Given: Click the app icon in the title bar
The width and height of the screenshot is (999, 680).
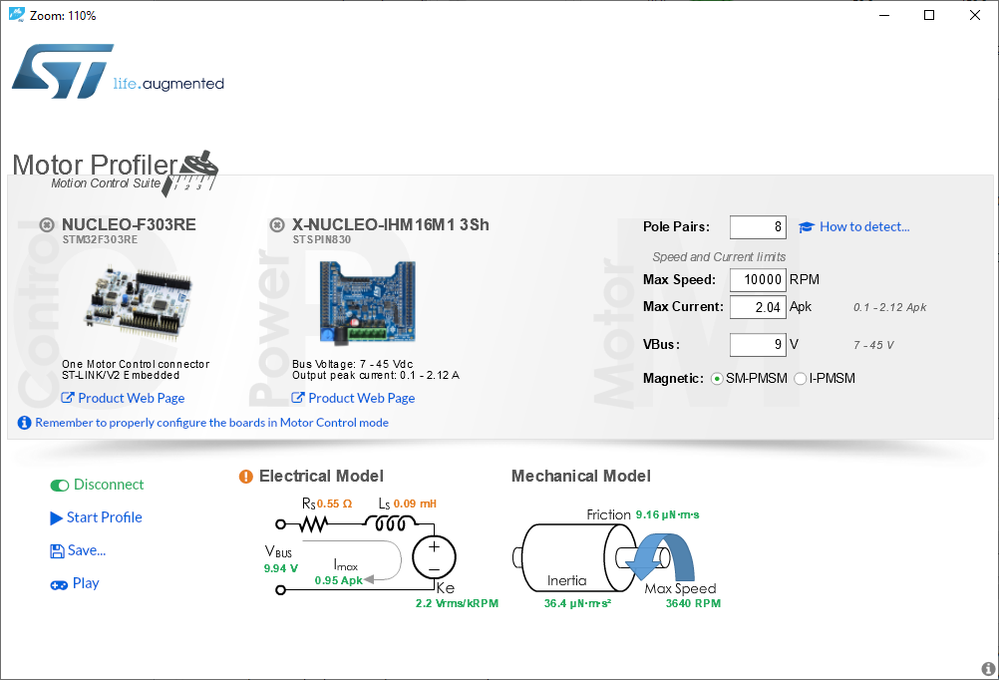Looking at the screenshot, I should (x=17, y=15).
